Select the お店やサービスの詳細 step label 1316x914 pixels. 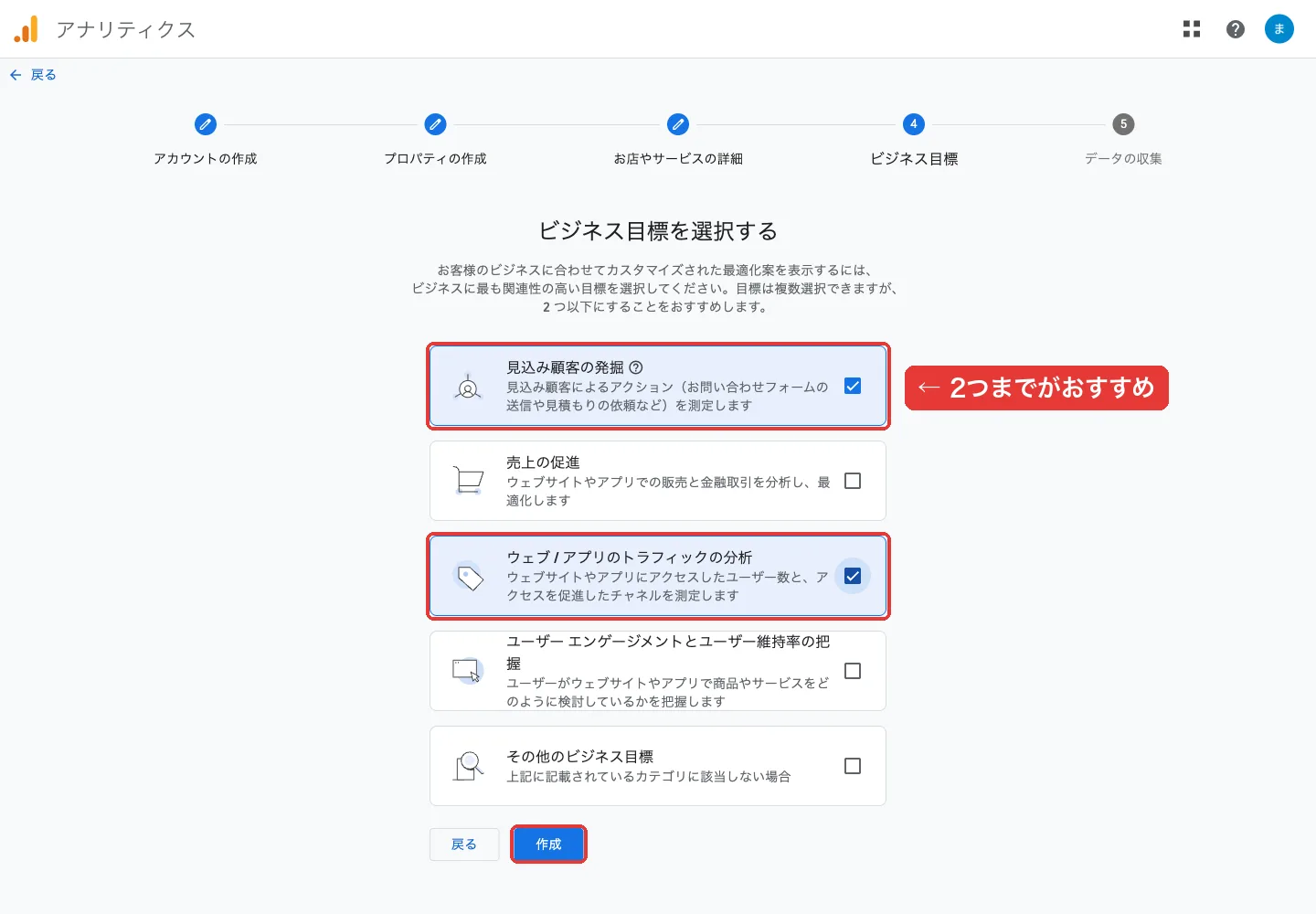click(x=678, y=159)
